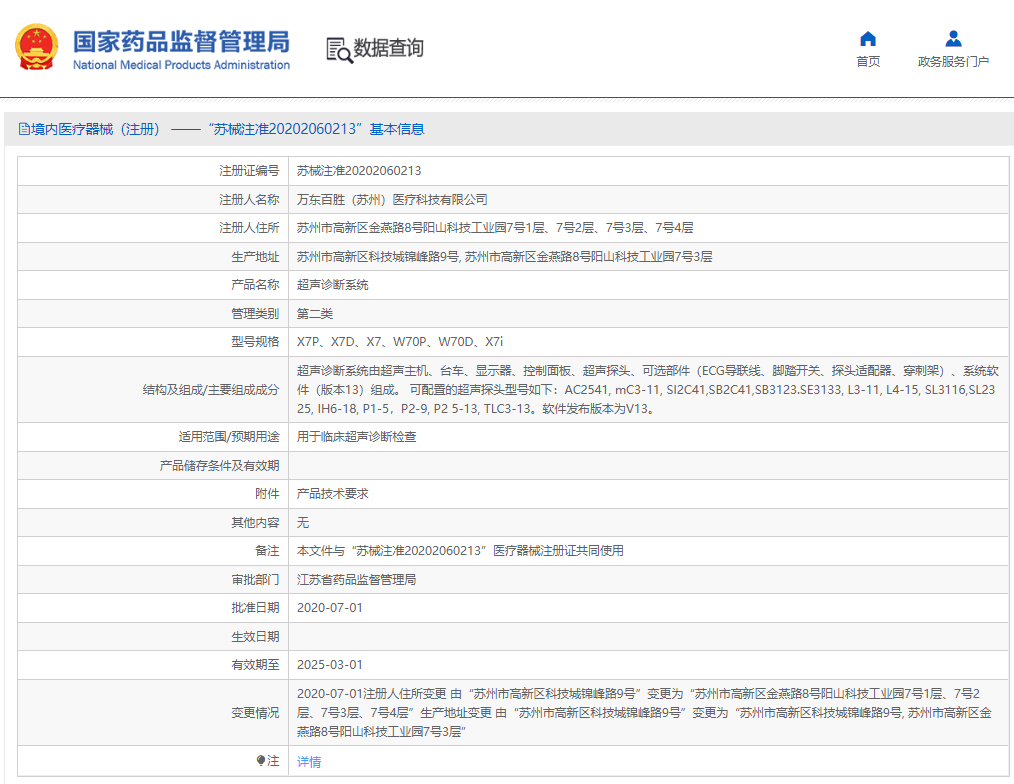Click the 结构及组成/主要组成成分 label
Screen dimensions: 1014x784
click(x=211, y=389)
